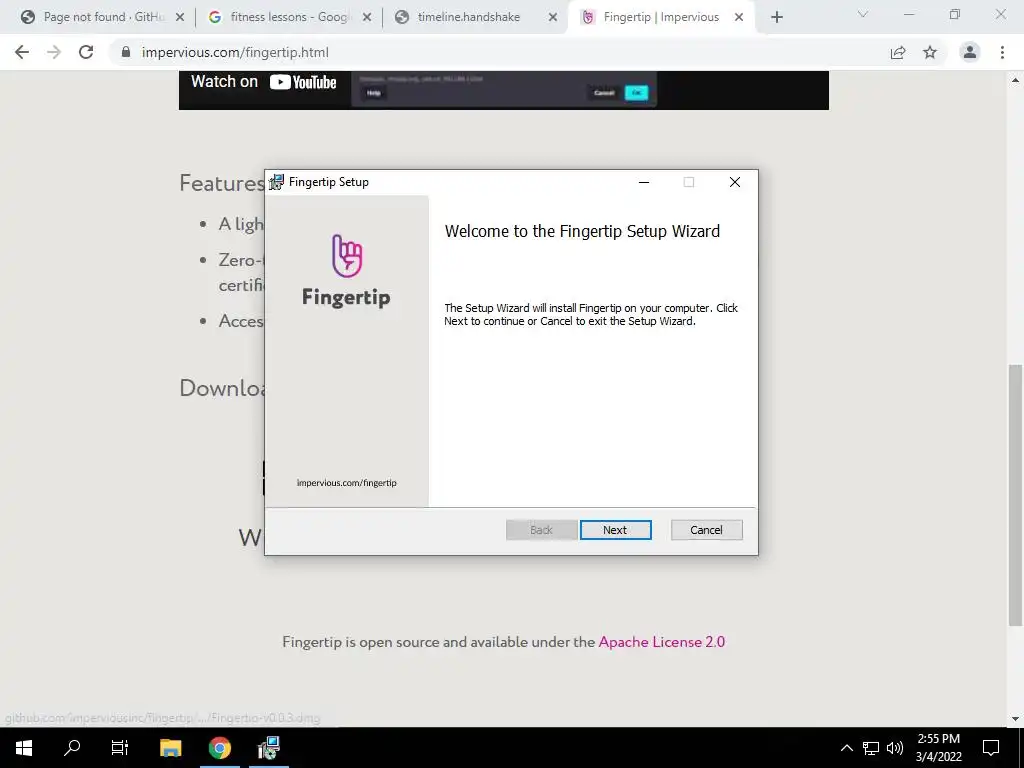Click the Watch on YouTube logo

click(x=303, y=82)
